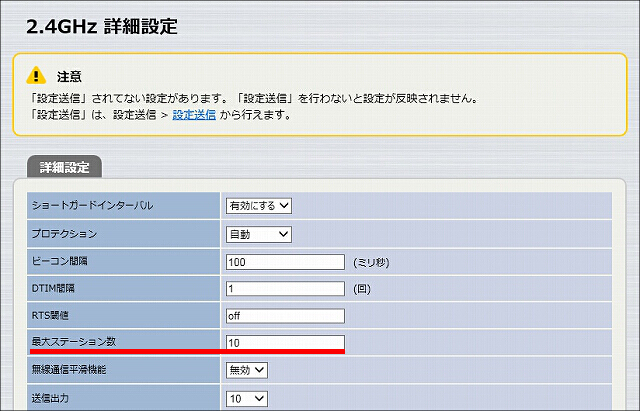Click the 2.4GHz 詳細設定 page heading
This screenshot has height=411, width=640.
(102, 27)
